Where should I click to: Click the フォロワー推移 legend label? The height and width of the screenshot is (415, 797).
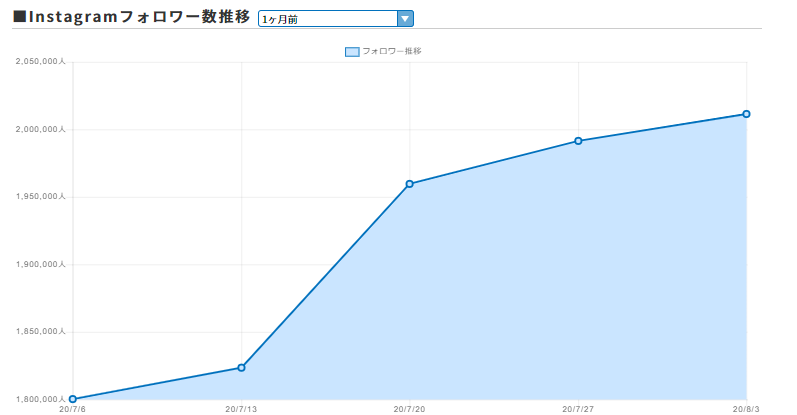(x=392, y=51)
